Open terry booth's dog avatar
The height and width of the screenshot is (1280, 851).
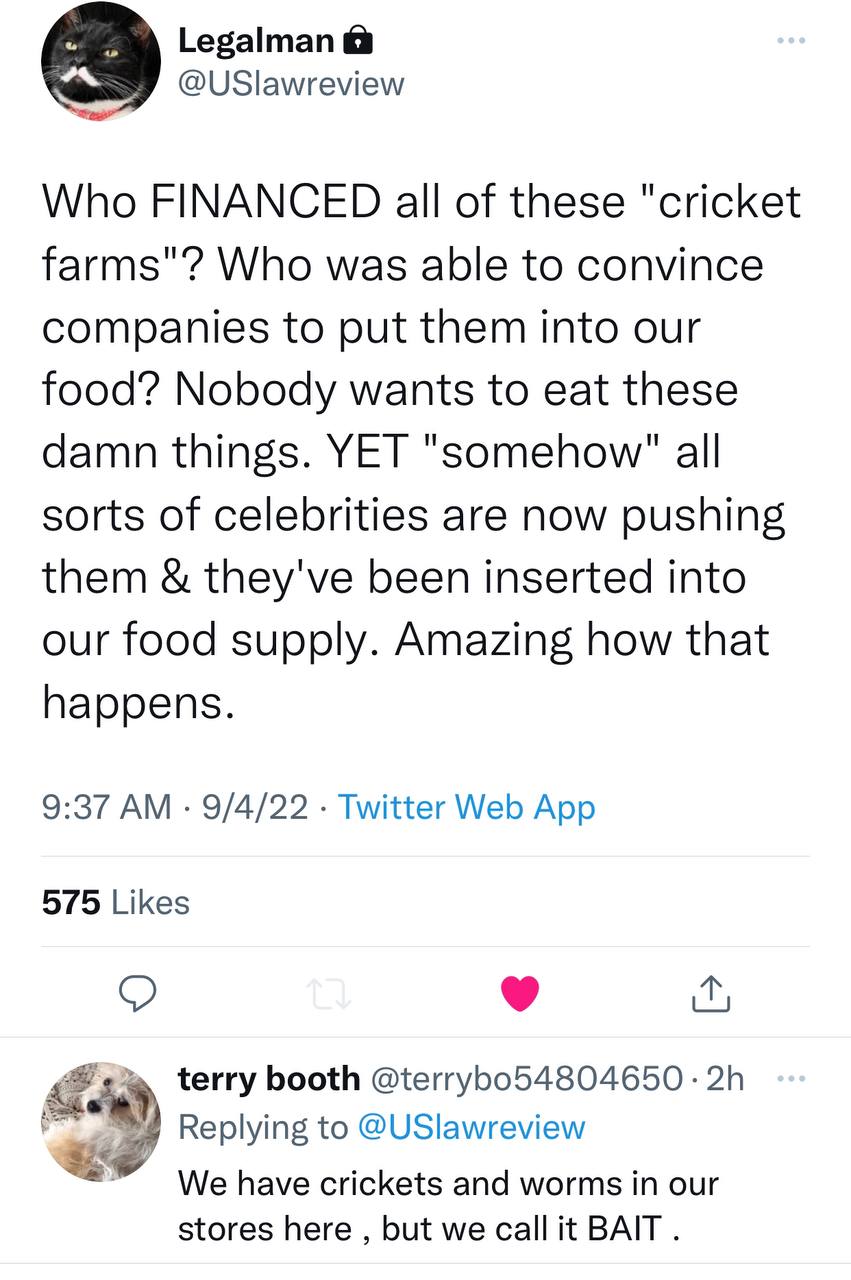tap(101, 1121)
